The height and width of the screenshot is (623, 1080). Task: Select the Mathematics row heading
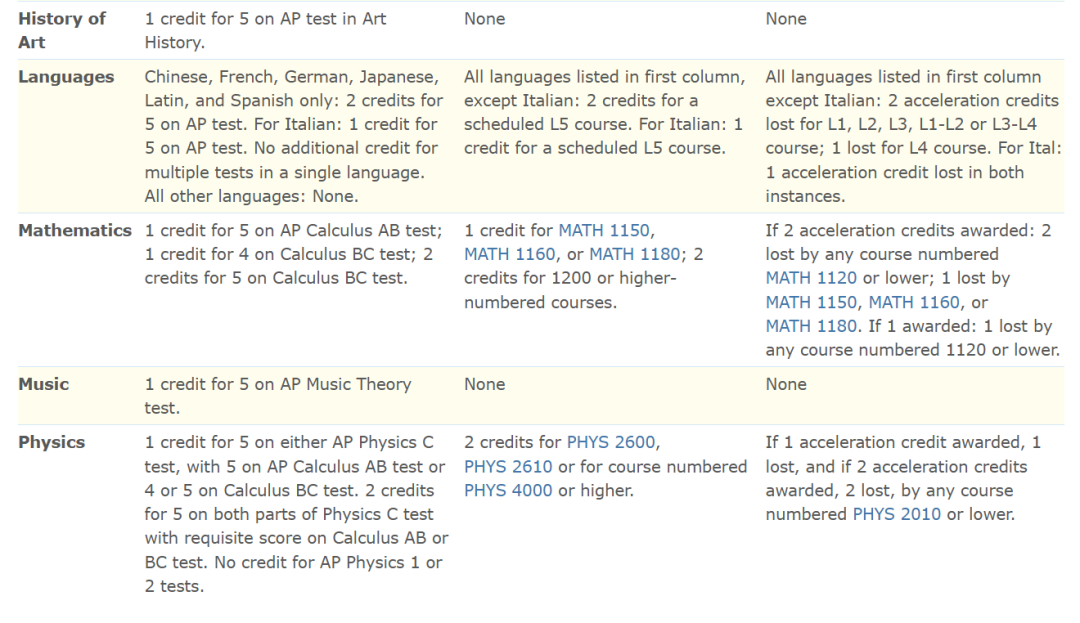click(x=75, y=230)
